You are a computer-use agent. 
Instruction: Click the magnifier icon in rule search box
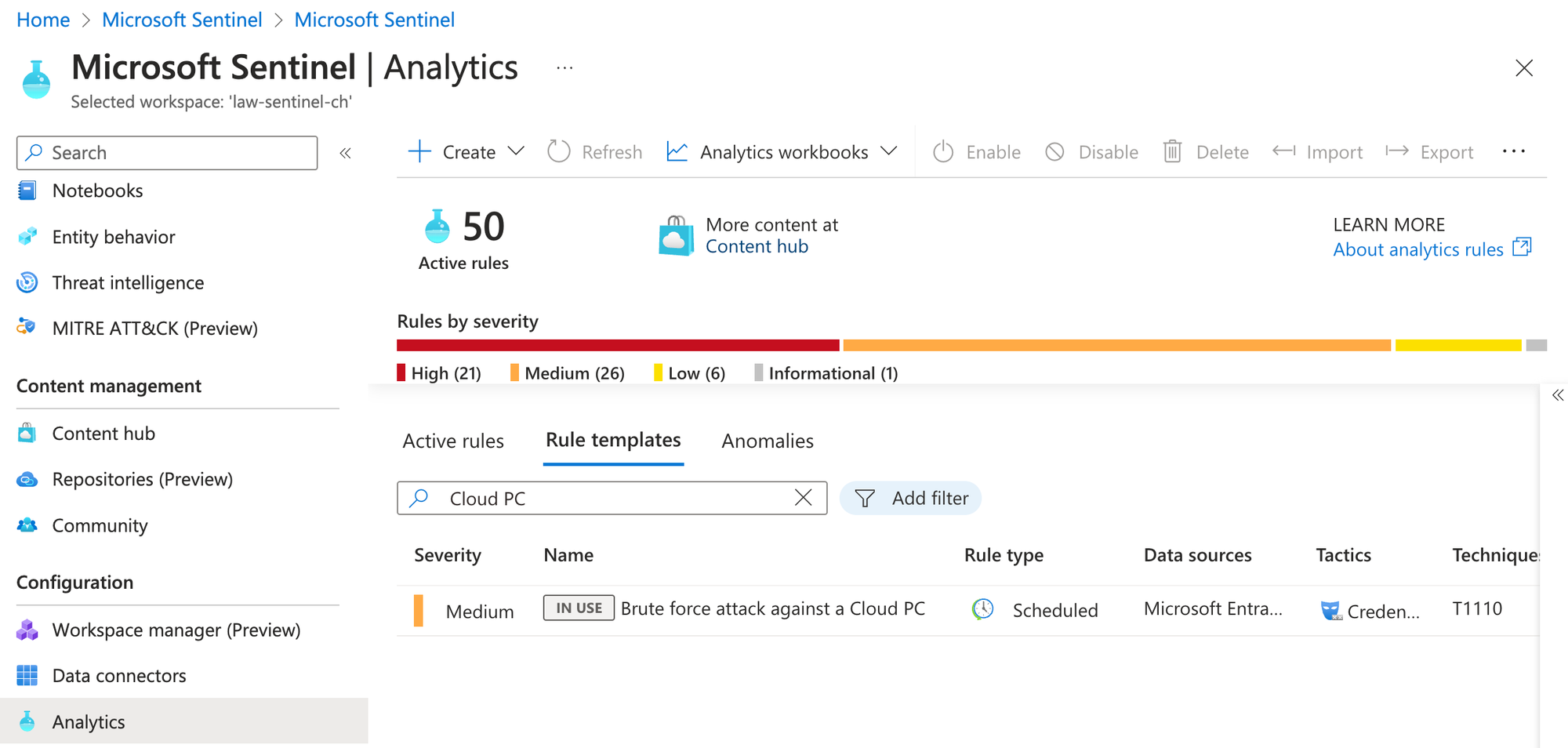[419, 498]
